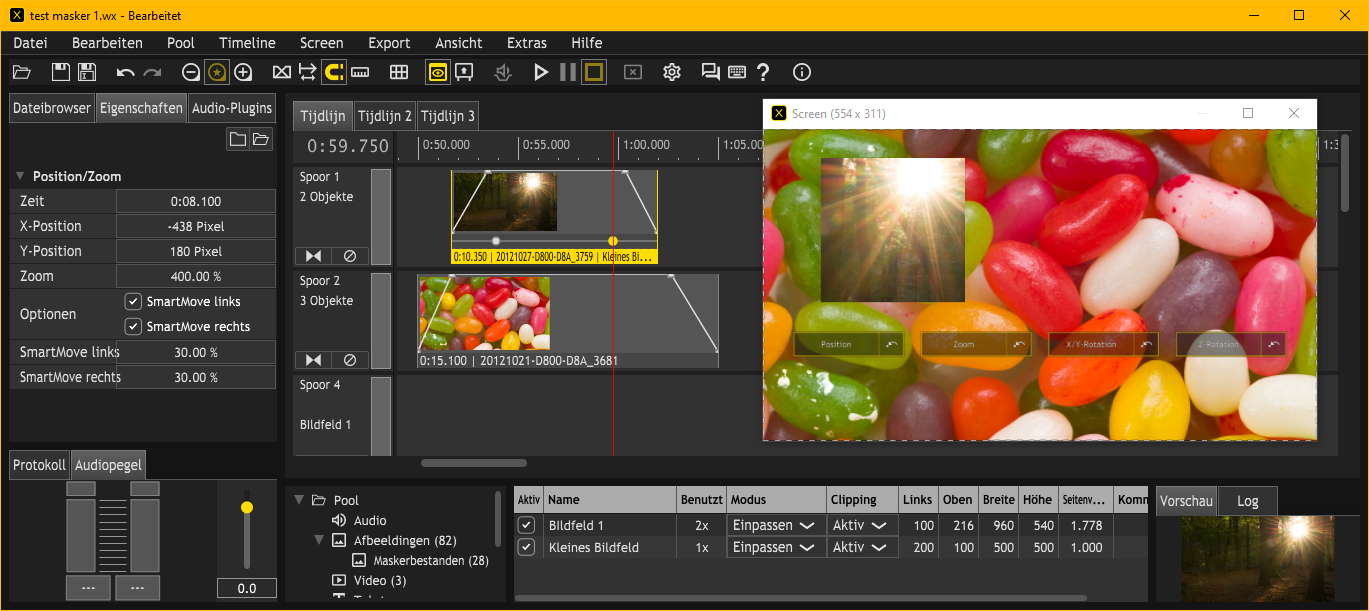Uncheck SmartMove rechts checkbox
The image size is (1369, 611).
pos(133,326)
